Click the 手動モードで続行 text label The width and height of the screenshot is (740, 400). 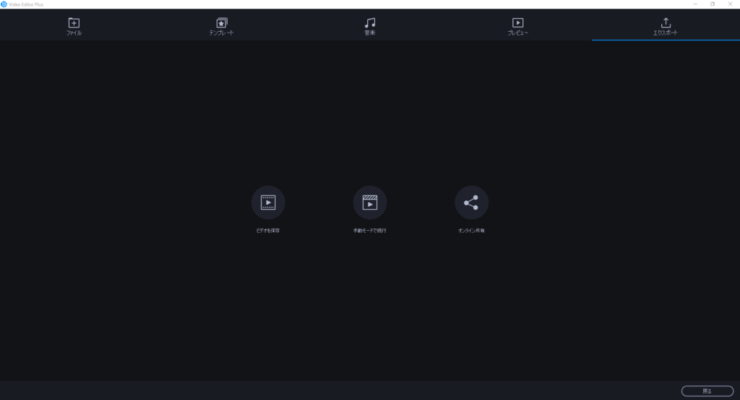click(x=370, y=231)
